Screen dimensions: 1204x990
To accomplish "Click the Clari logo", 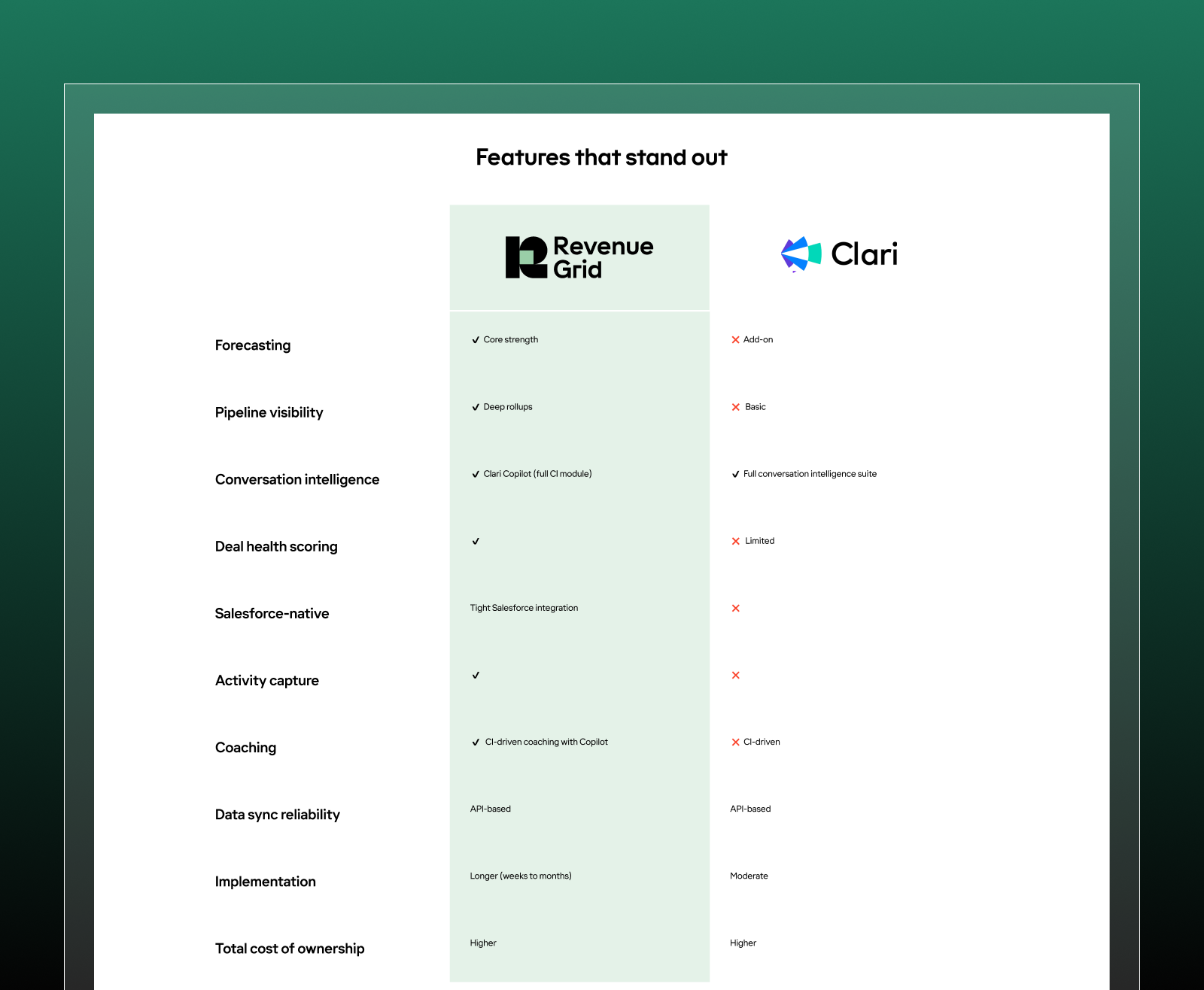I will 839,254.
